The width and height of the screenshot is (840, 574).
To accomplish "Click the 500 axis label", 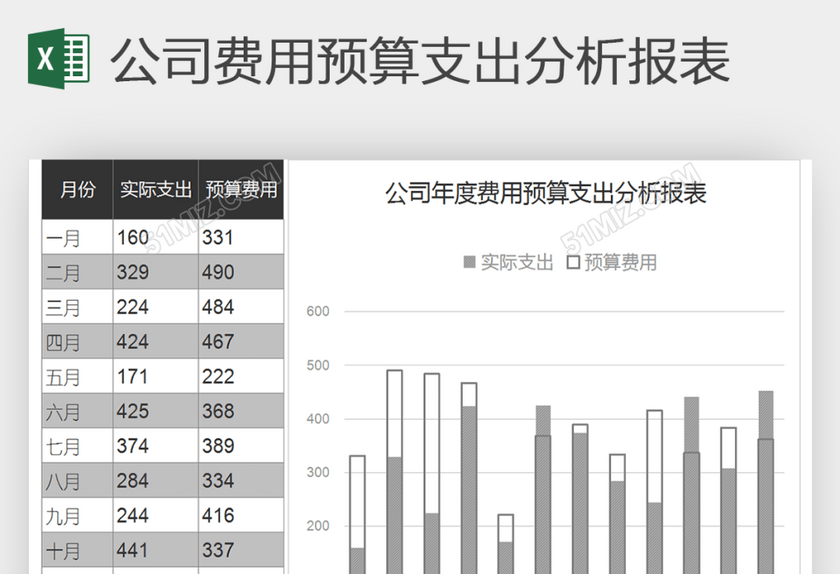I will [x=318, y=366].
